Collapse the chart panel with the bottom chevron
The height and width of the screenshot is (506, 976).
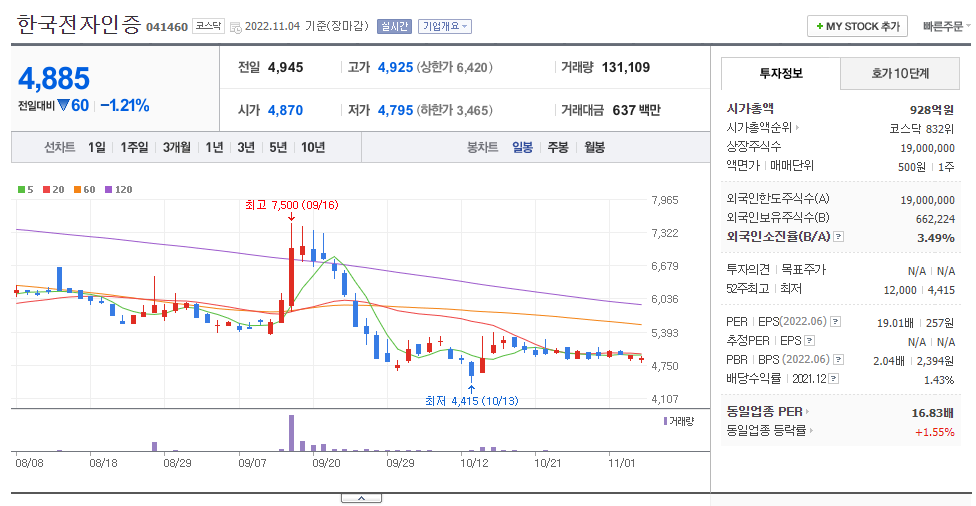tap(361, 498)
